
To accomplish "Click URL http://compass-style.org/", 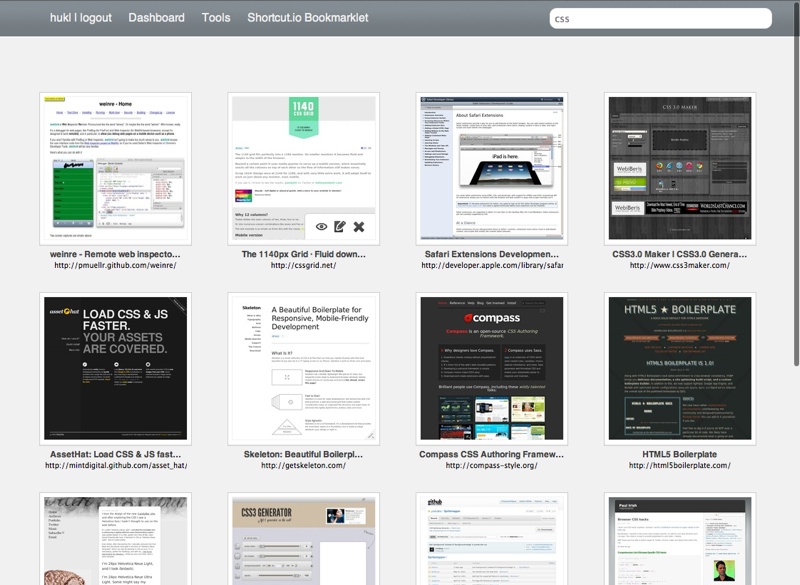I will click(x=492, y=465).
